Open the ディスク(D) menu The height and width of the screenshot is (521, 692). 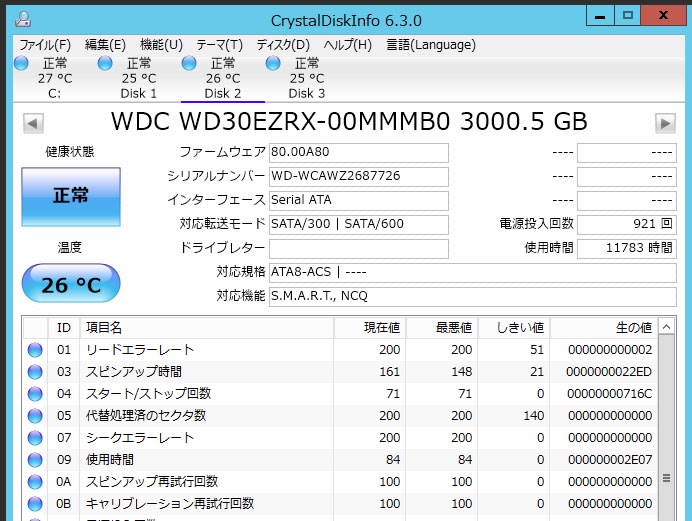pos(283,45)
